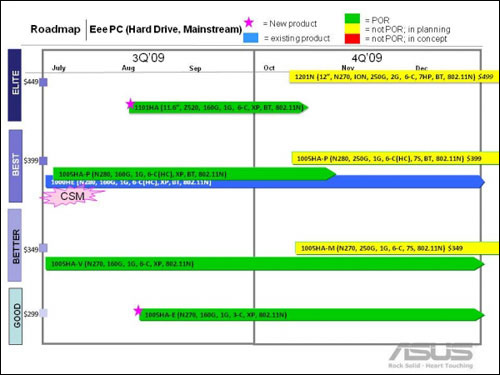The height and width of the screenshot is (375, 500).
Task: Select the green 1005HA-E product bar
Action: click(x=312, y=315)
